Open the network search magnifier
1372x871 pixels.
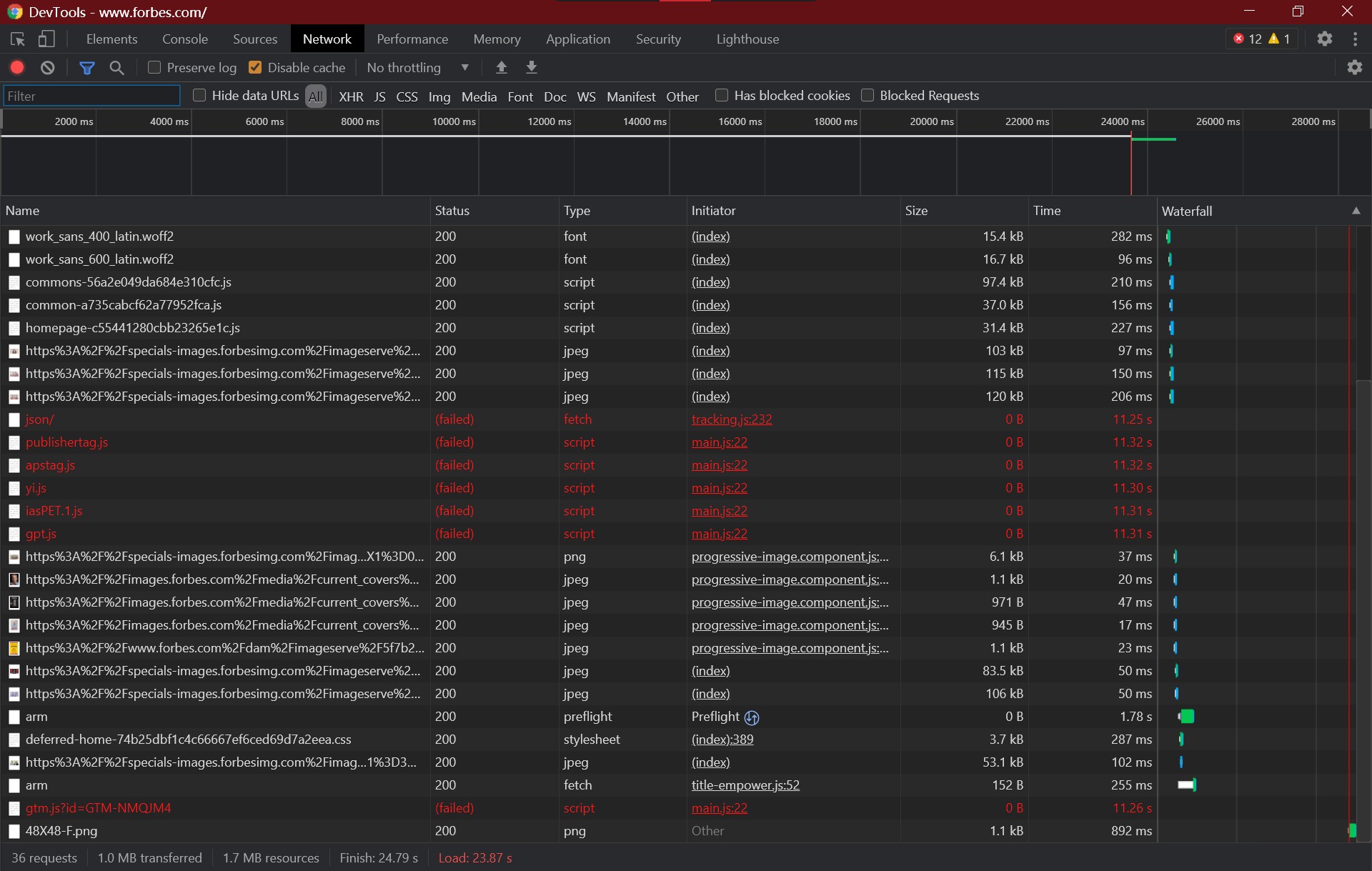pyautogui.click(x=116, y=68)
